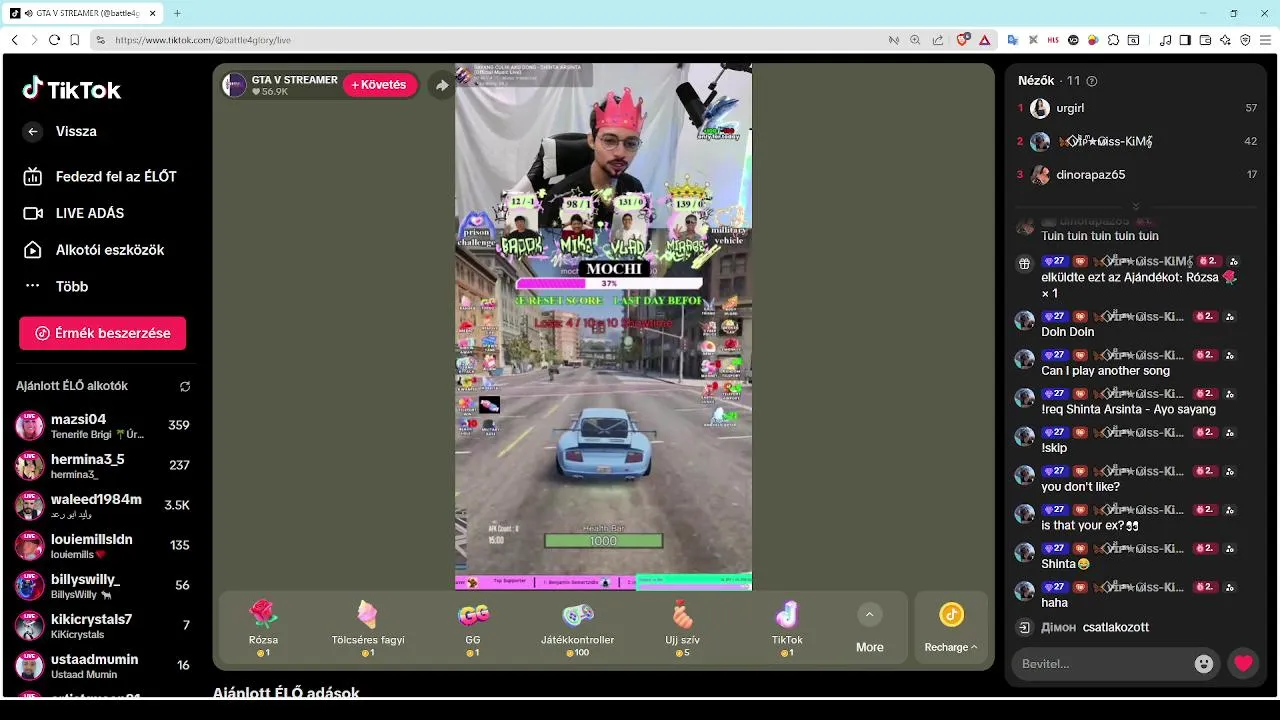Open the emoji picker in chat
This screenshot has width=1280, height=720.
(1204, 663)
